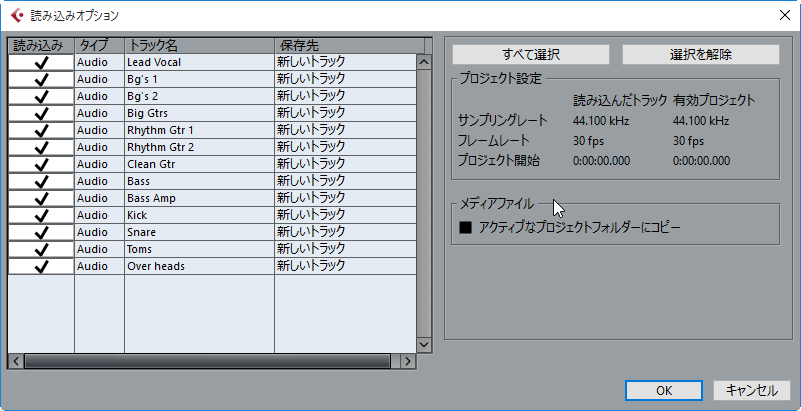
Task: Open 保存先 for Bg's 2
Action: pos(345,96)
